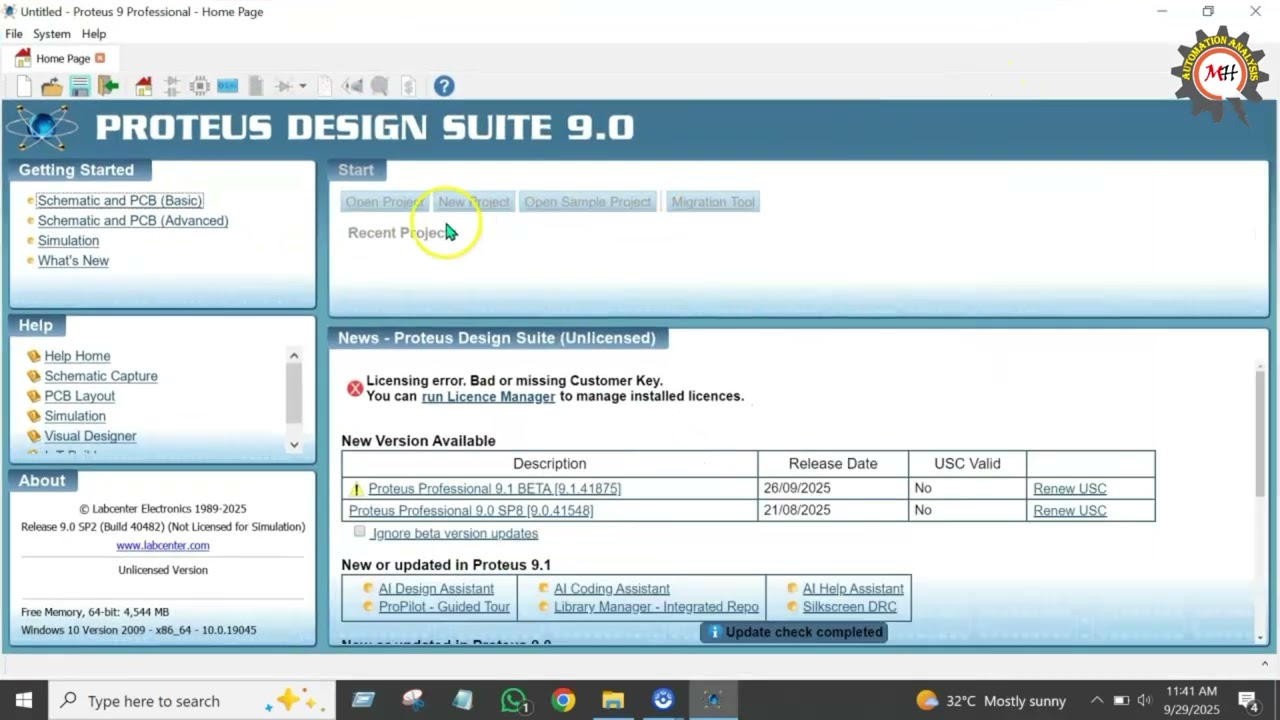Image resolution: width=1280 pixels, height=720 pixels.
Task: Click the greyed source code page icon
Action: point(324,87)
